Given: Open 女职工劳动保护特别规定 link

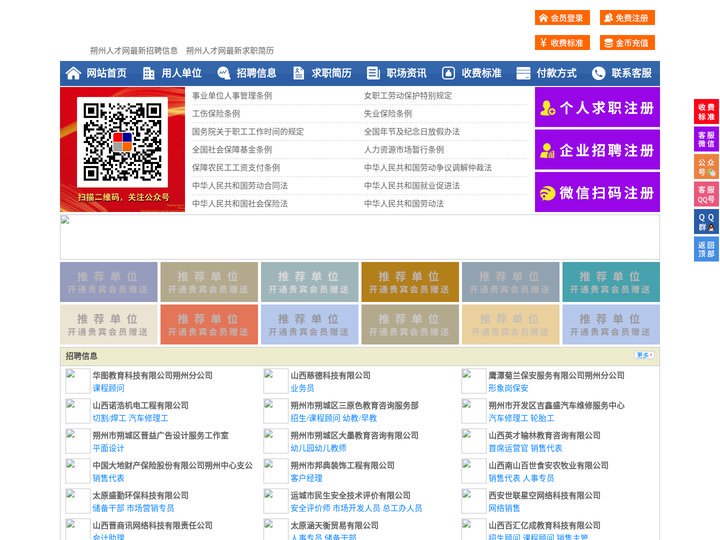Looking at the screenshot, I should (408, 96).
